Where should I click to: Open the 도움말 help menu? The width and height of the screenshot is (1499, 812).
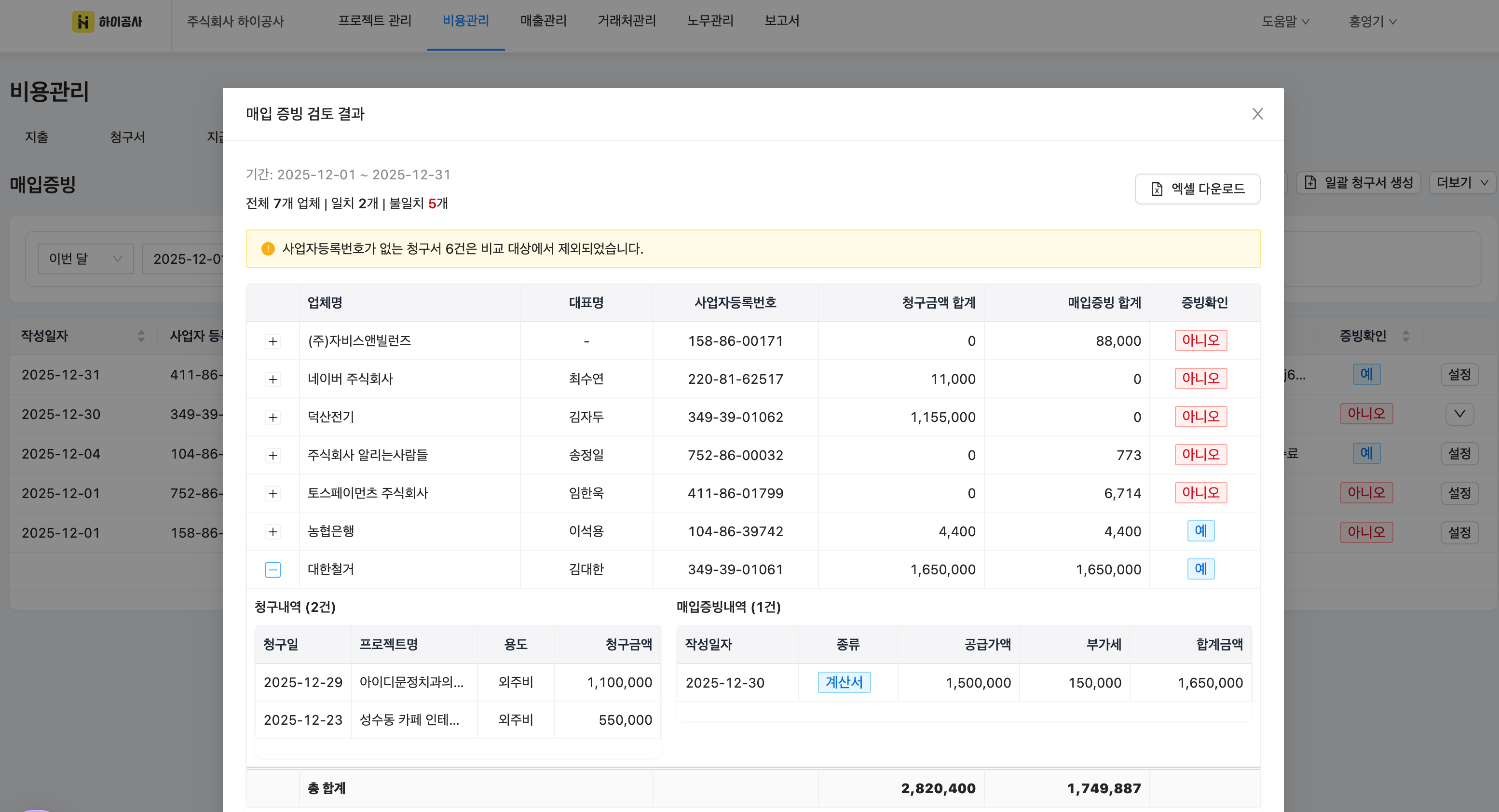click(x=1285, y=22)
